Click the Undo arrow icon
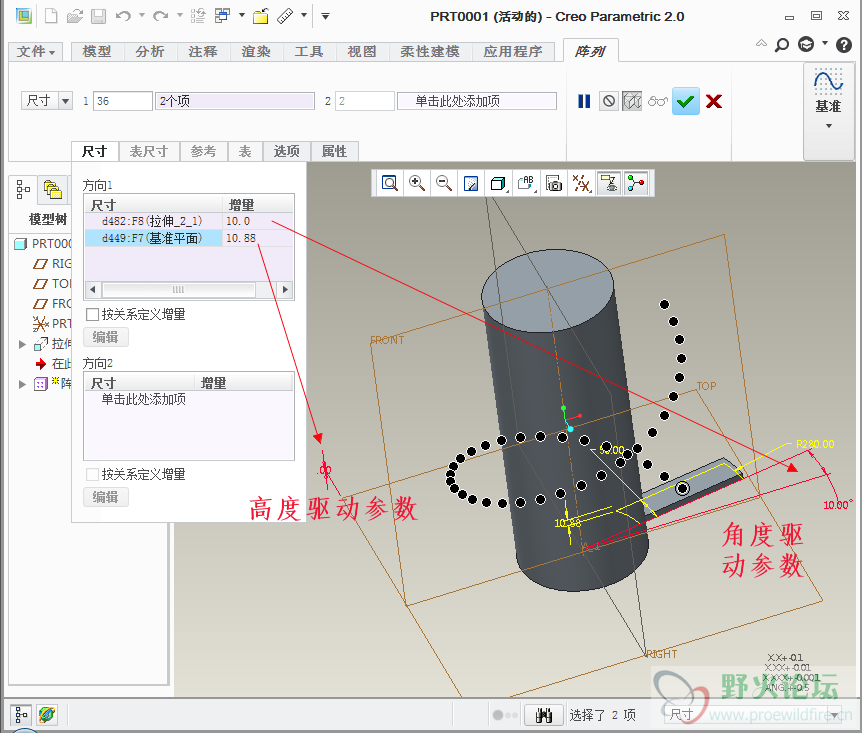This screenshot has width=862, height=733. pos(123,16)
